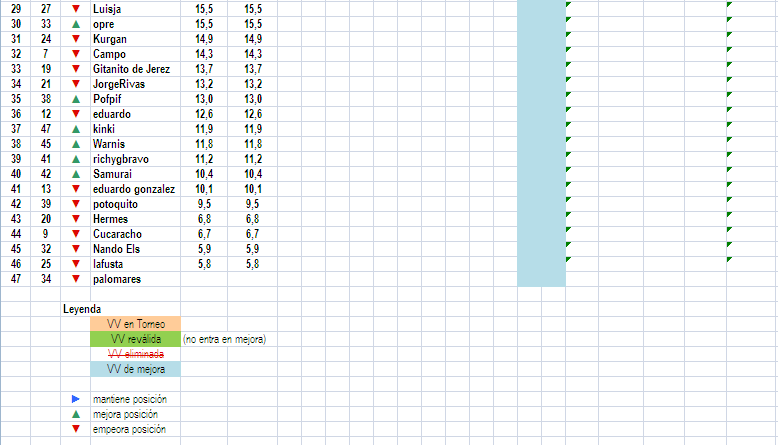Select first 11,8 score in Warnis row

204,144
